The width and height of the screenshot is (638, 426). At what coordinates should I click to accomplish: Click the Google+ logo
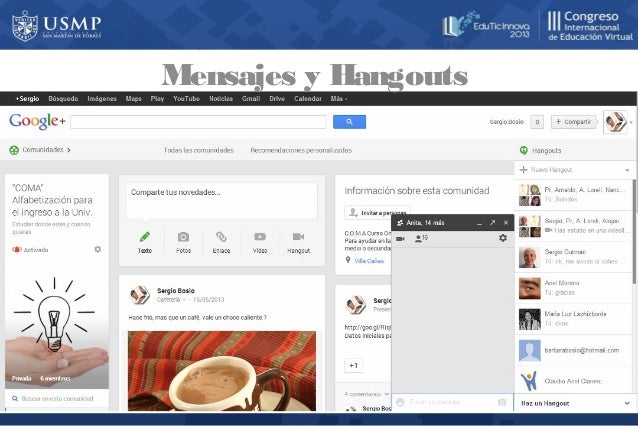(37, 121)
